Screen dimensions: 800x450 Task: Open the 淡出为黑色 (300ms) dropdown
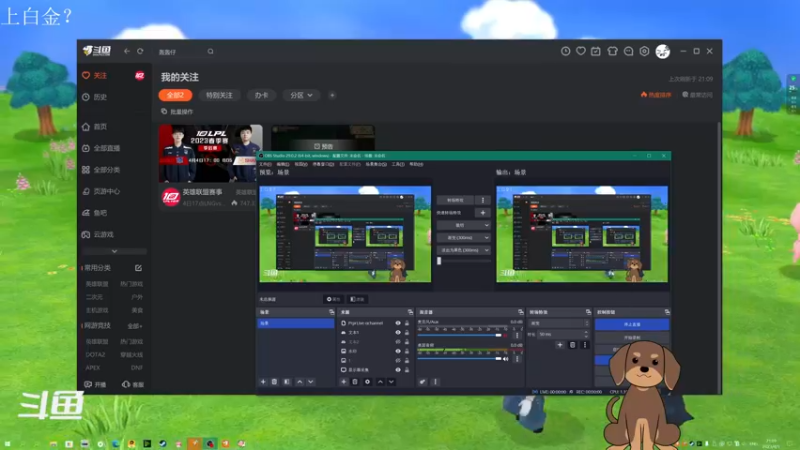pyautogui.click(x=464, y=251)
